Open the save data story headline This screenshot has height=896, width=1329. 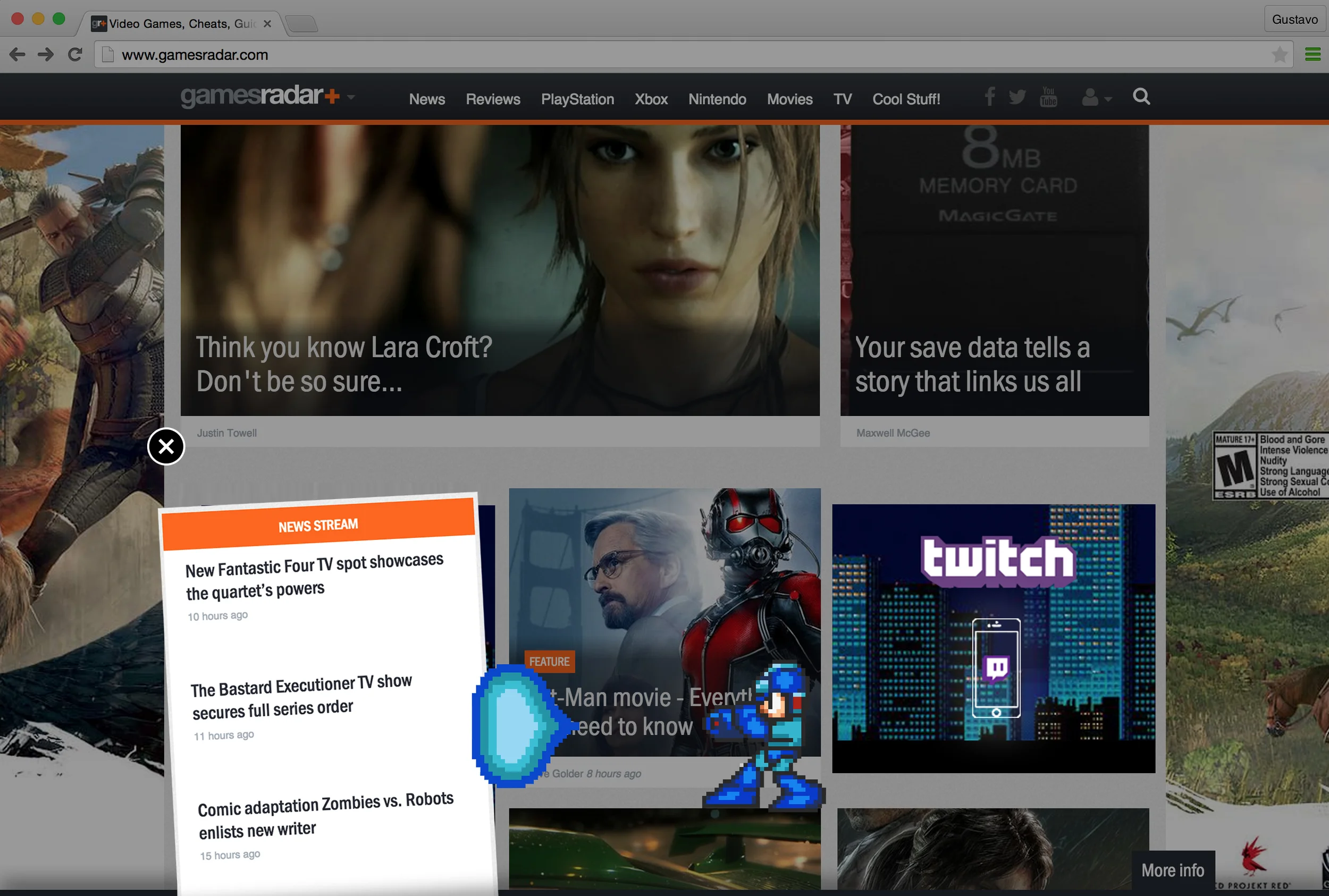click(x=972, y=365)
